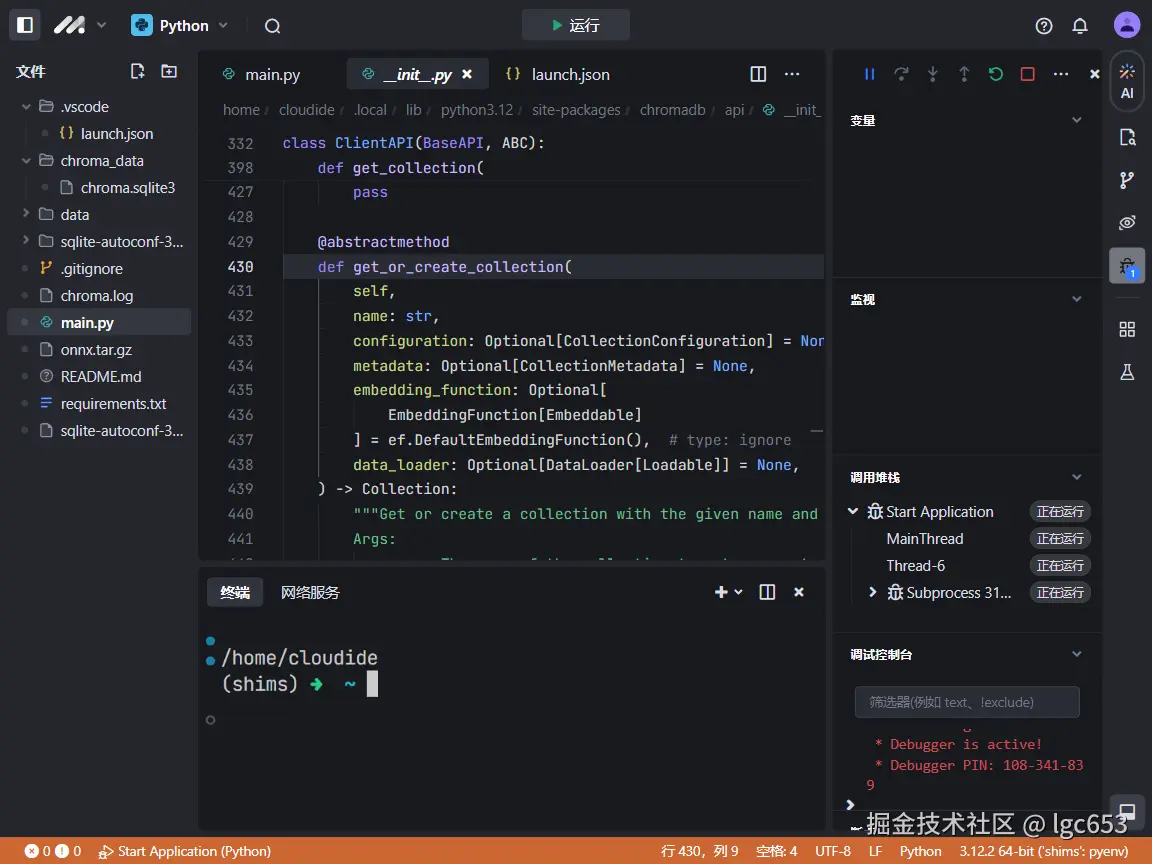Viewport: 1152px width, 864px height.
Task: Toggle the left sidebar panel
Action: click(25, 25)
